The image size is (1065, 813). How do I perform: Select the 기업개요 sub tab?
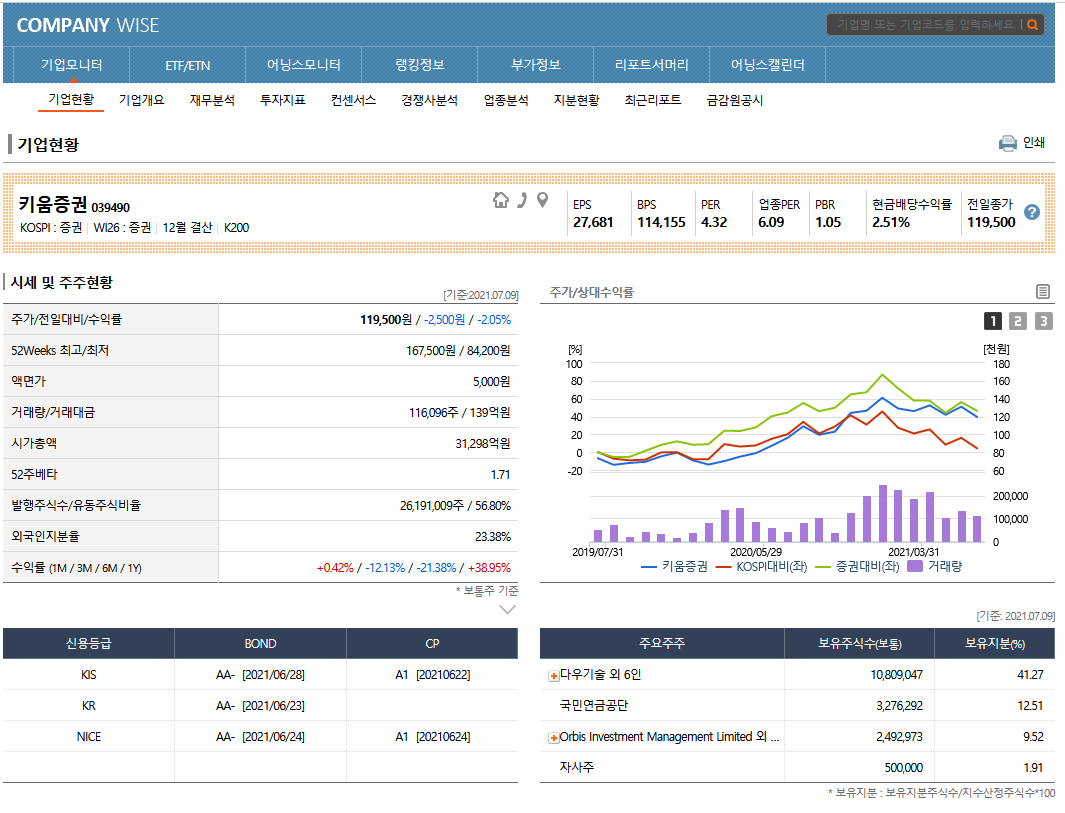(x=141, y=100)
